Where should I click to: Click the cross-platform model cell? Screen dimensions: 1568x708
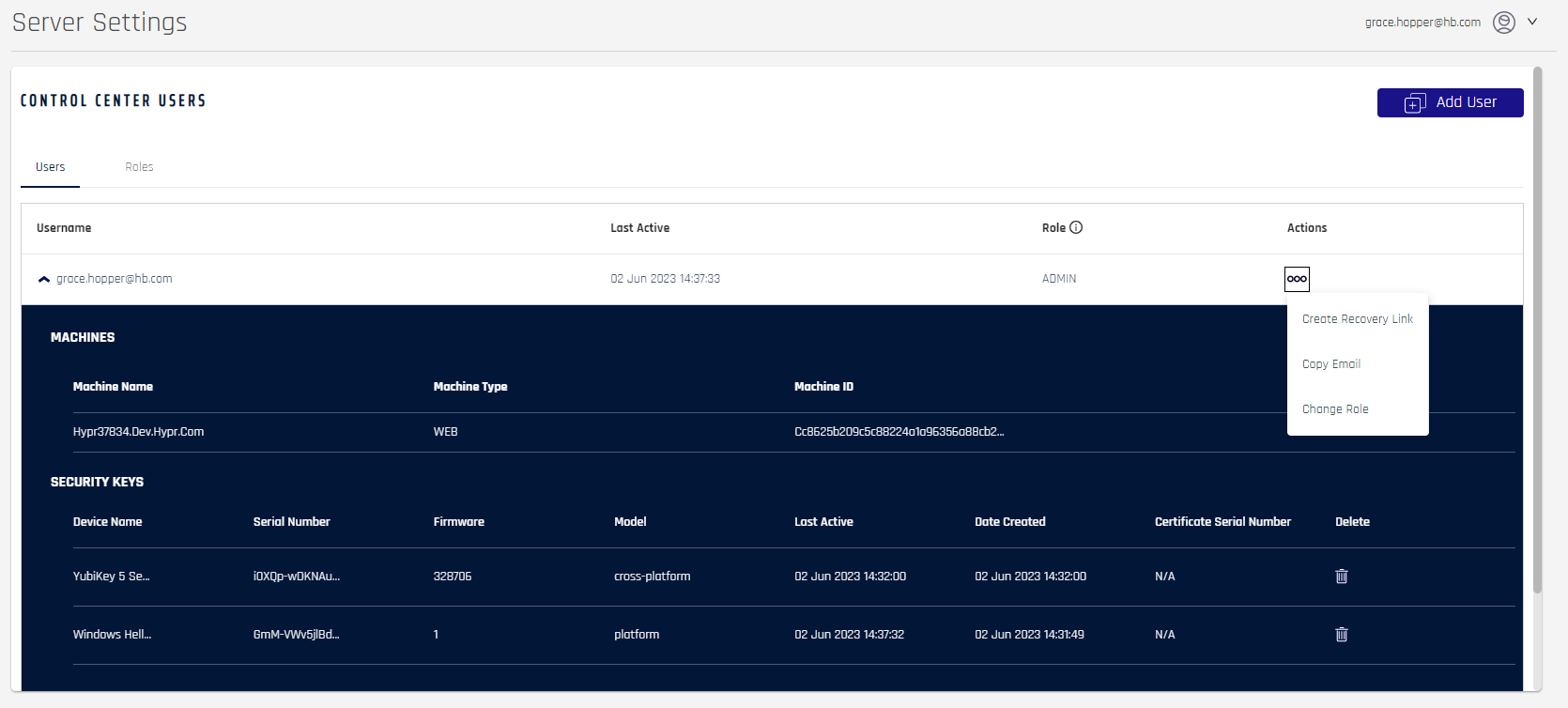(653, 577)
